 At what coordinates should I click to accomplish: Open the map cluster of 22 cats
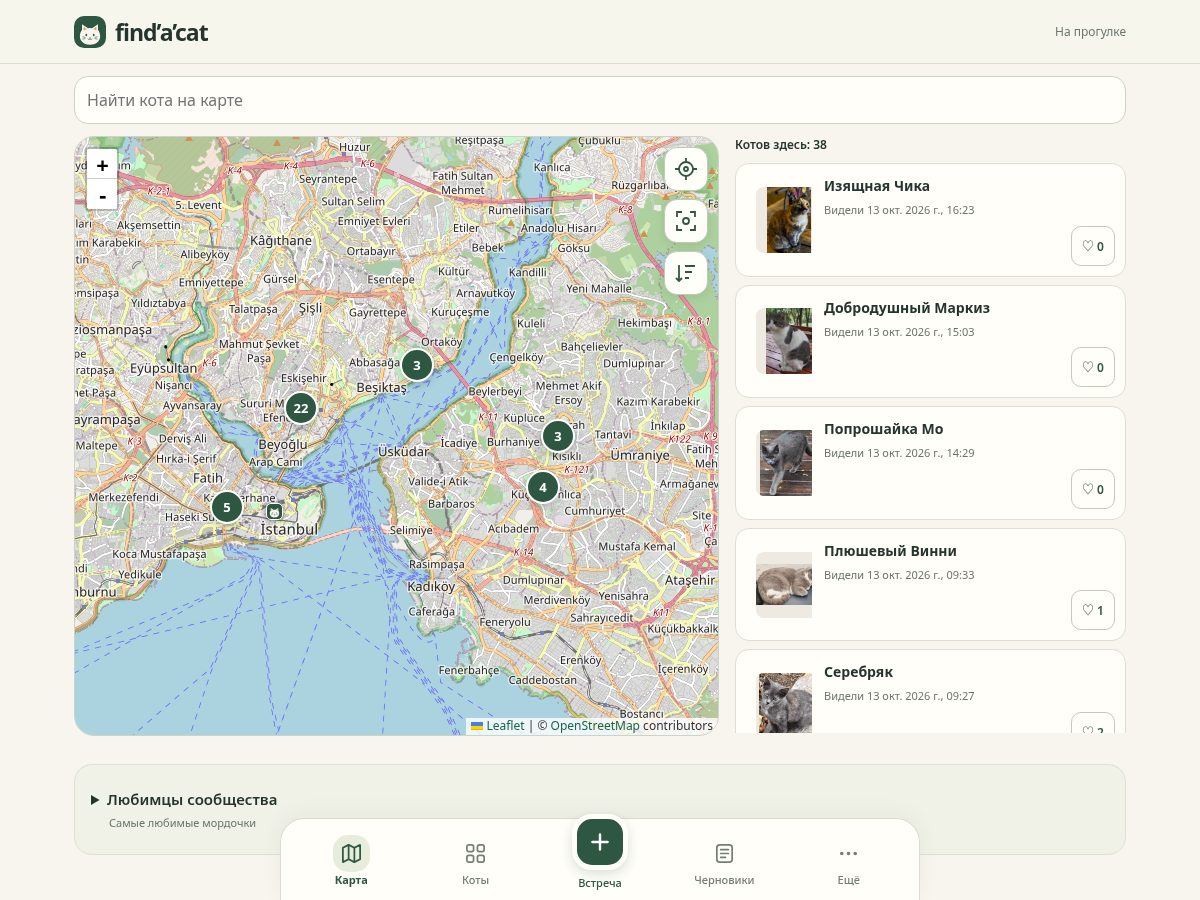point(301,408)
